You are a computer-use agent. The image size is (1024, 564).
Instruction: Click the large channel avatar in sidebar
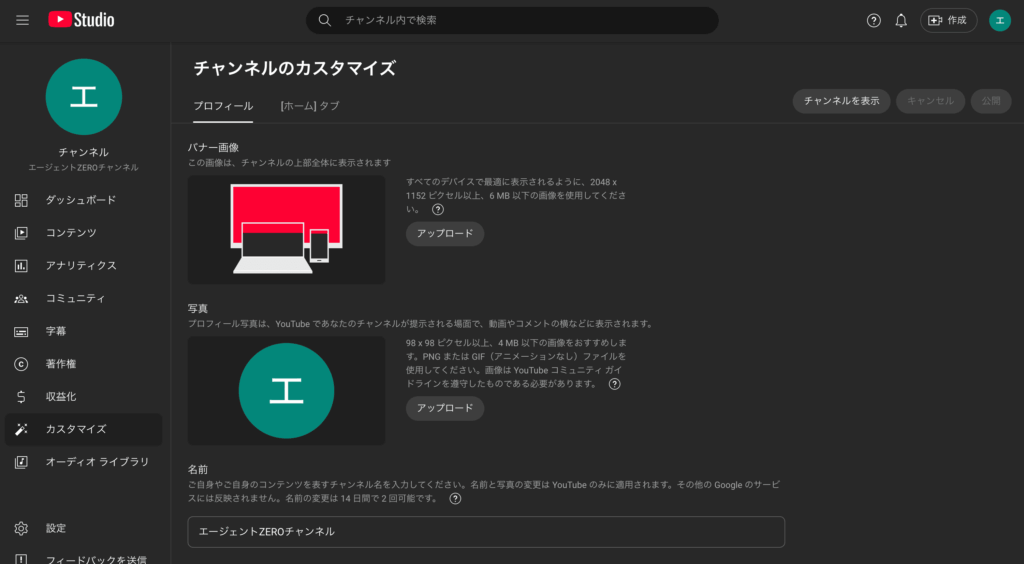click(x=84, y=97)
